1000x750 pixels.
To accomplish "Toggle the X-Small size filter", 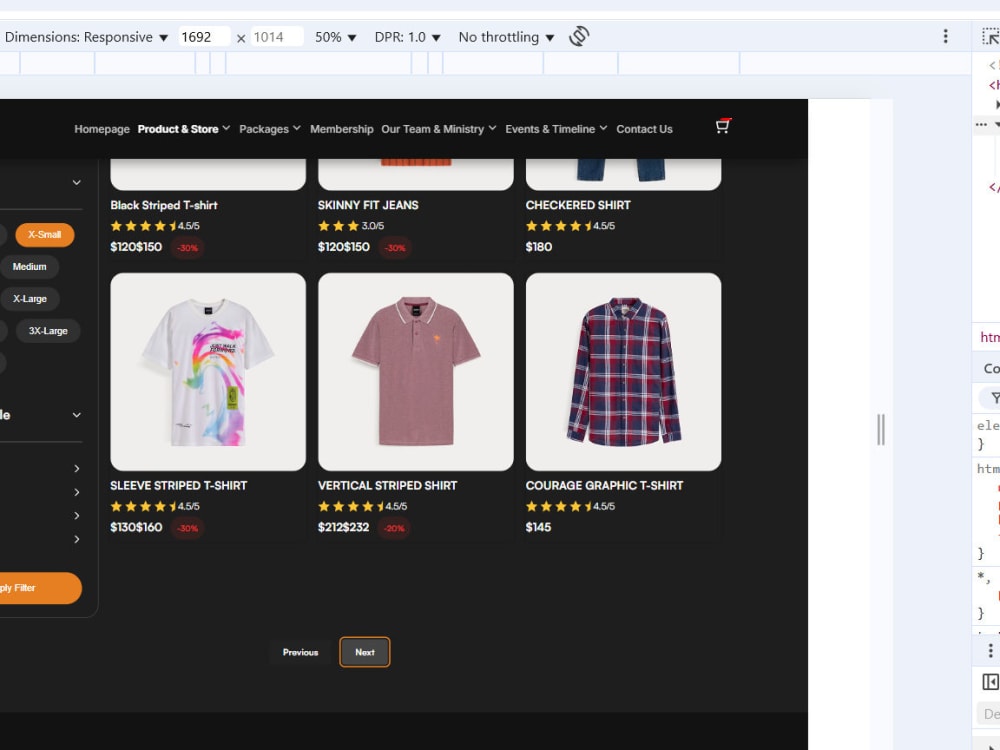I will 45,235.
